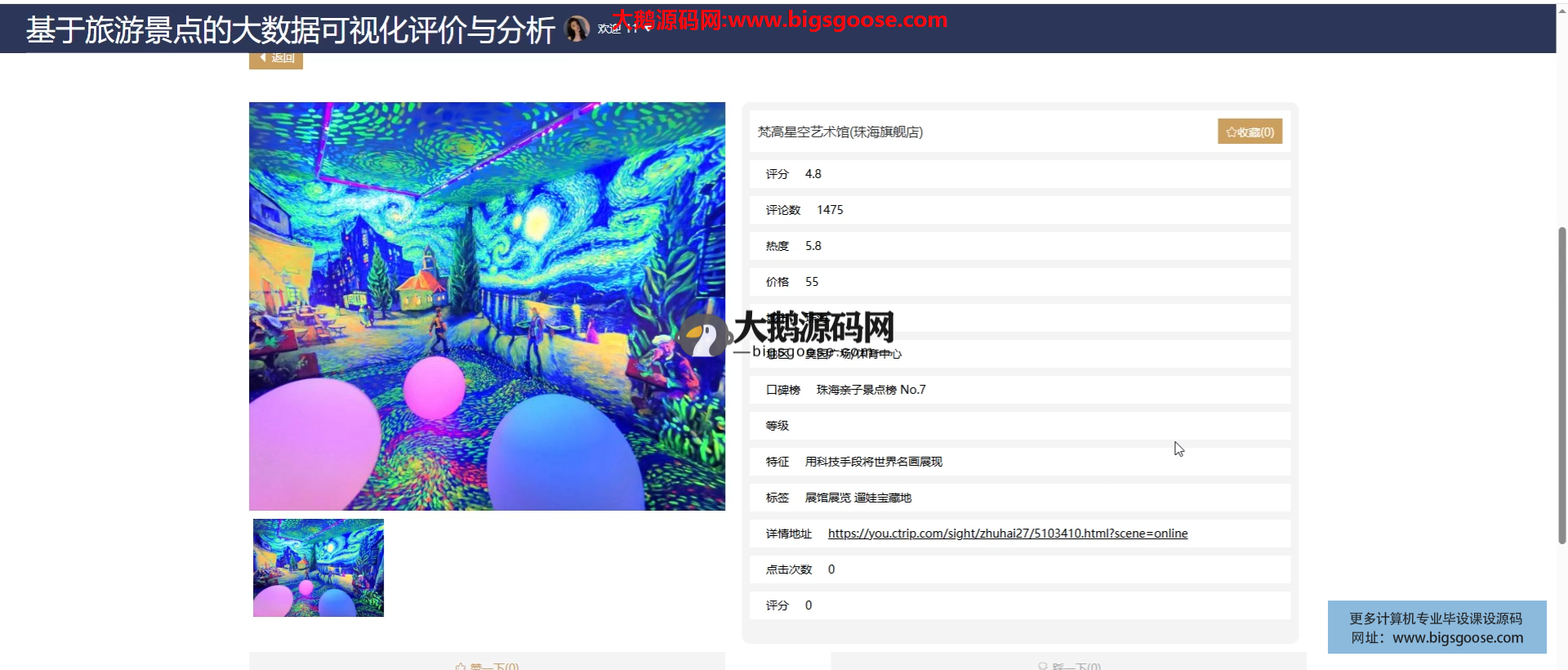Click the thumbs-down 踩一下 button
This screenshot has height=670, width=1568.
[1069, 665]
